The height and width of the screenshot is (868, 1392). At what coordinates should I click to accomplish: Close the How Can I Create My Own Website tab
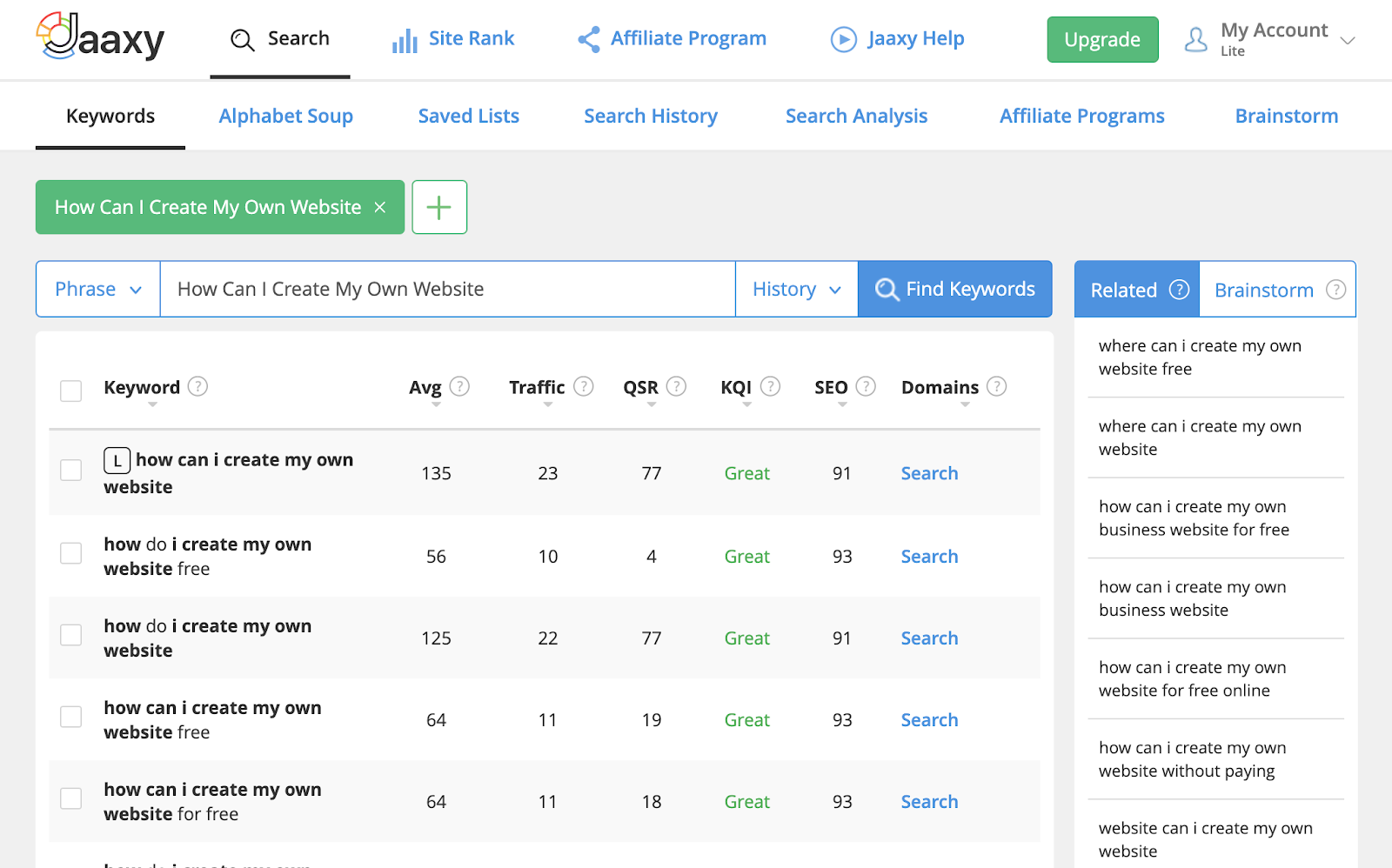[380, 207]
